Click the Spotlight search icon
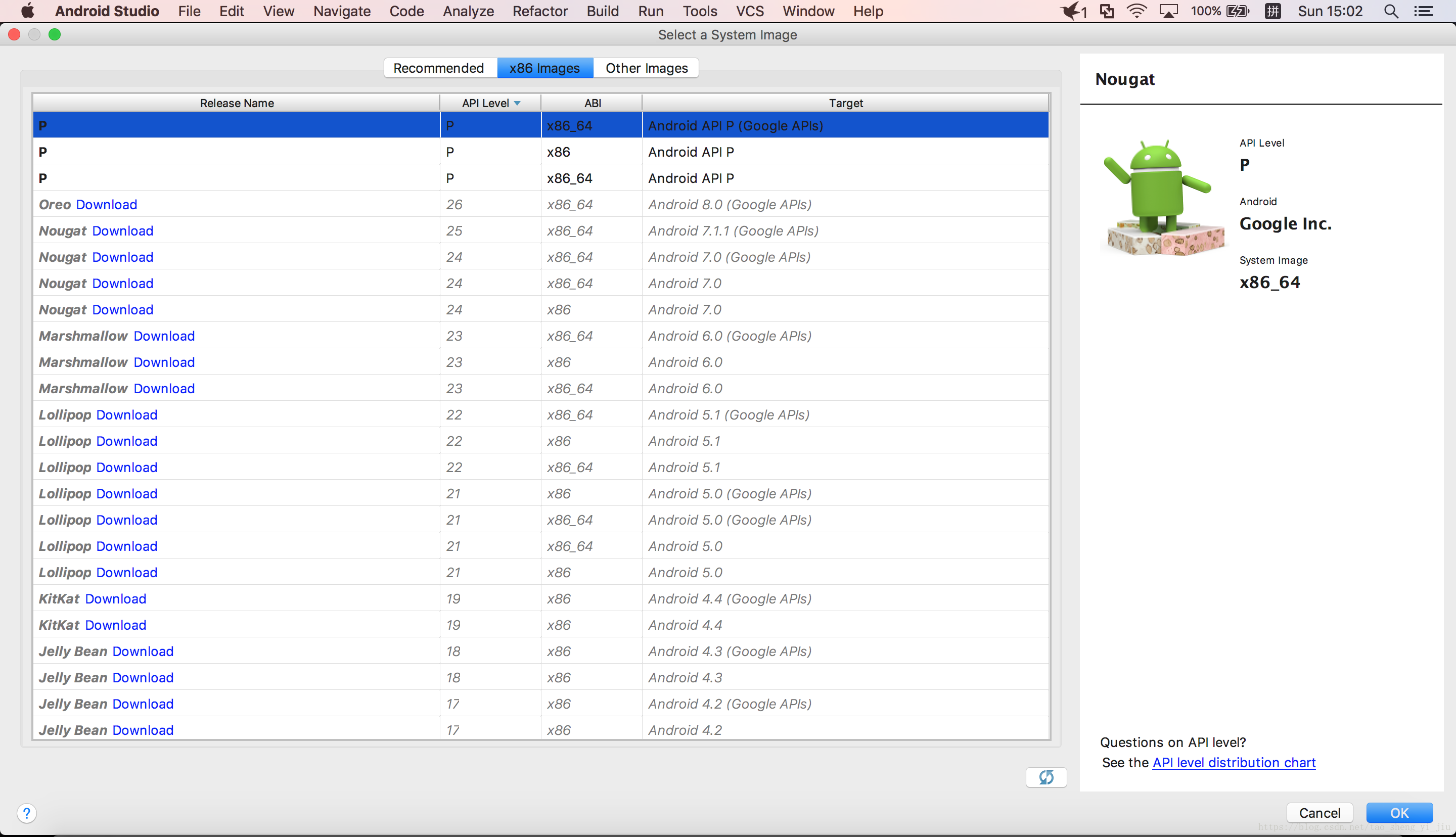1456x837 pixels. point(1390,11)
